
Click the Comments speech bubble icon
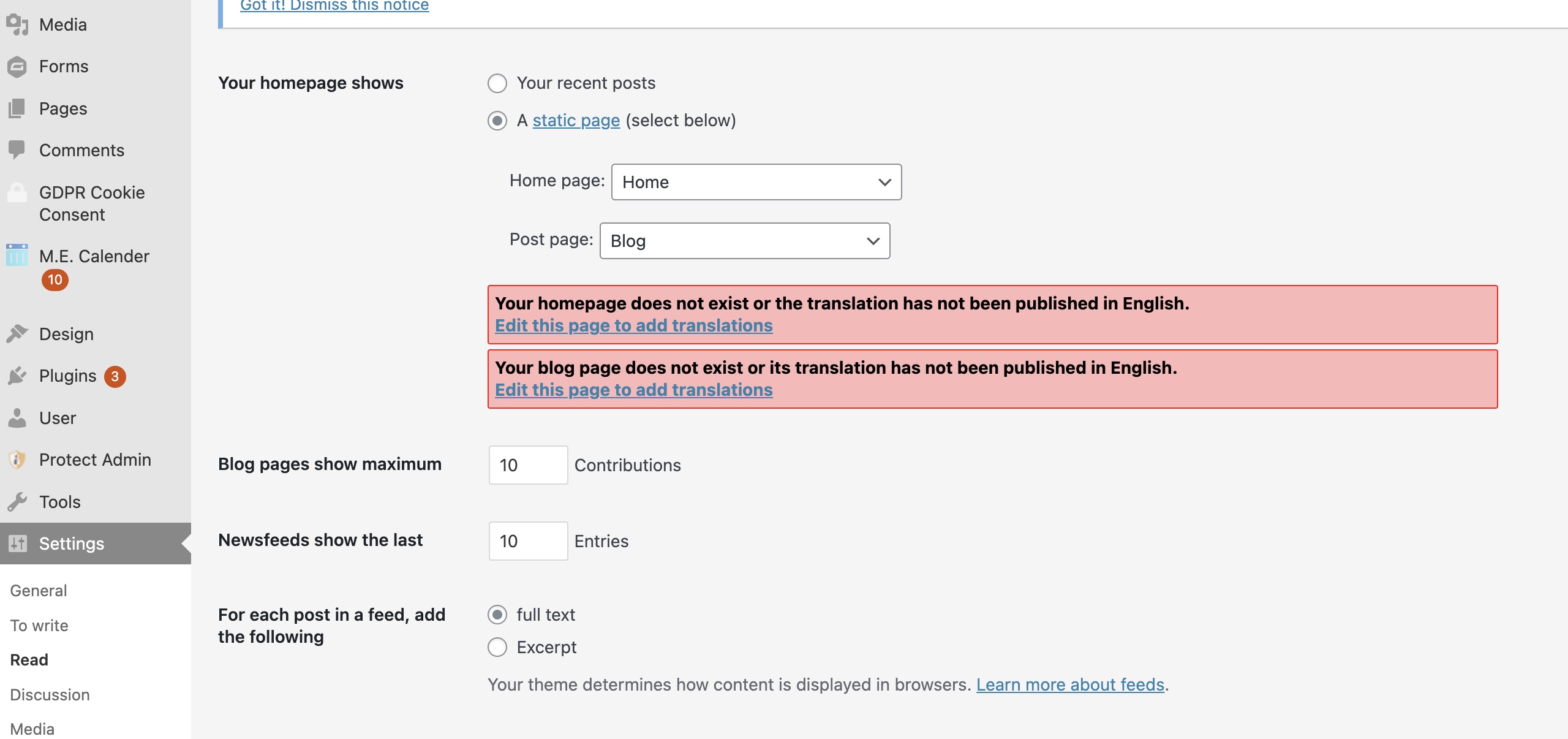(17, 150)
